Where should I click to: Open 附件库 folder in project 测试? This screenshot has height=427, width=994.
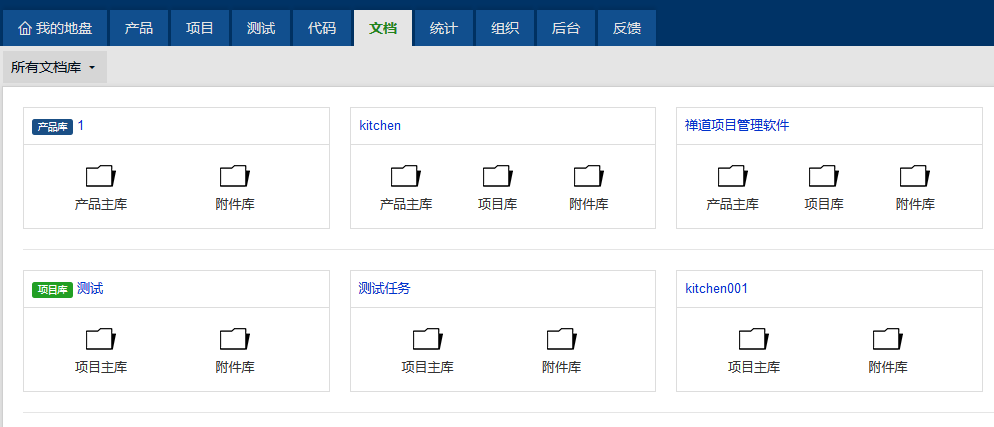235,350
